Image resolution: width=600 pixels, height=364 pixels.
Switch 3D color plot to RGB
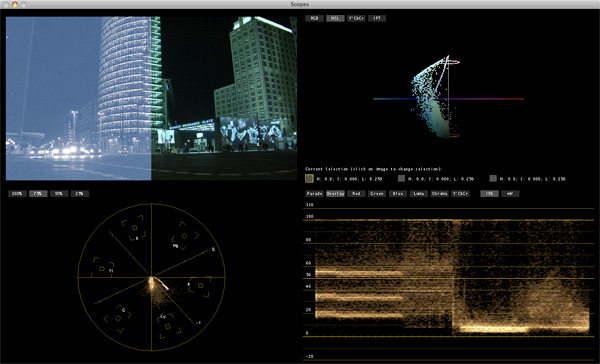coord(315,18)
